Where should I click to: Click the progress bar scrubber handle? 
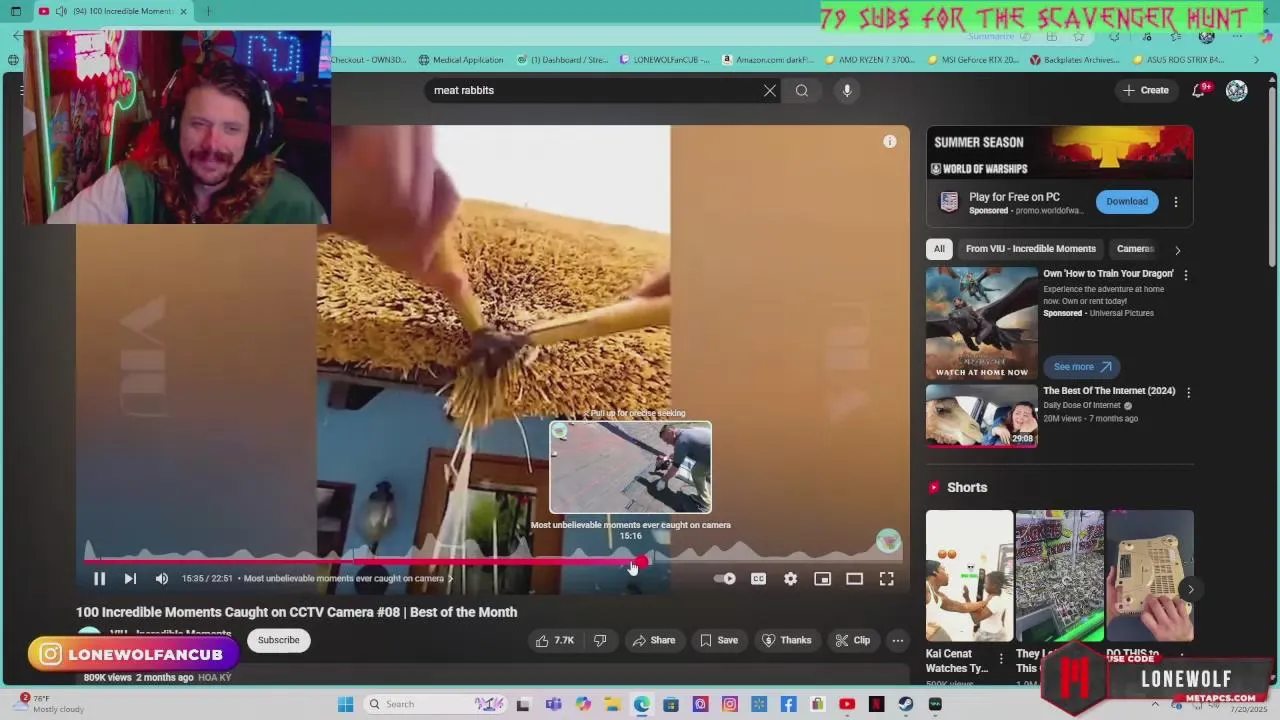tap(640, 562)
